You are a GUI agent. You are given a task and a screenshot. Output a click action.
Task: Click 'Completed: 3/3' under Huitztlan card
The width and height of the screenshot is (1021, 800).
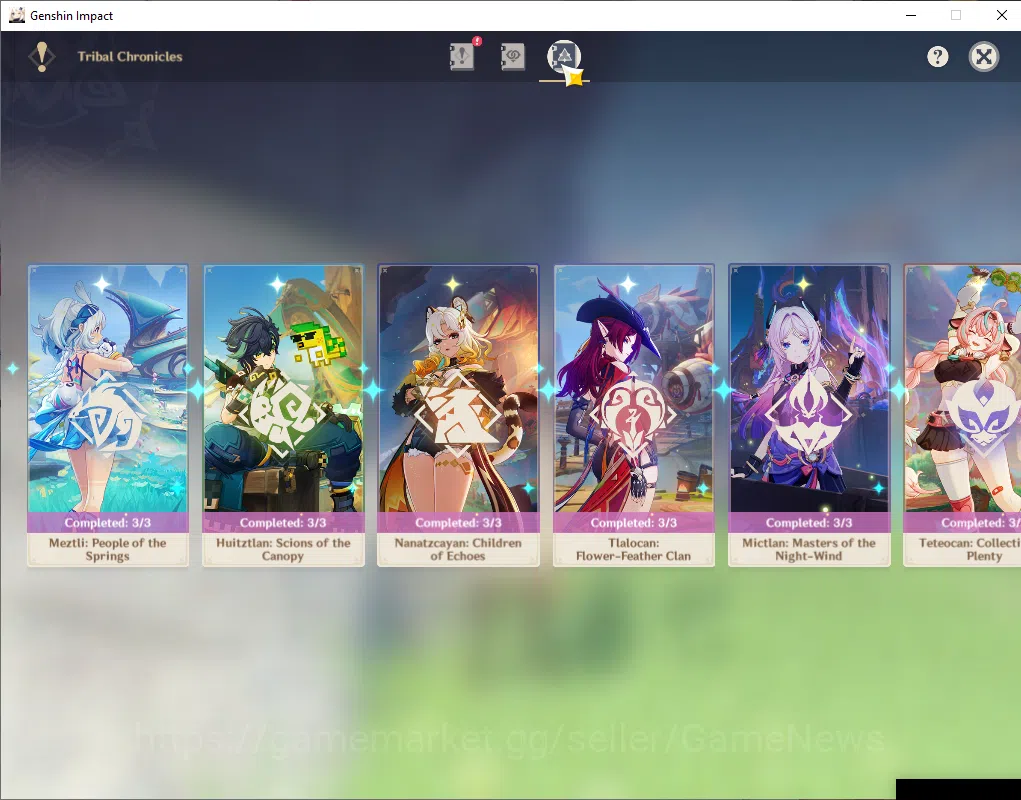(x=283, y=523)
